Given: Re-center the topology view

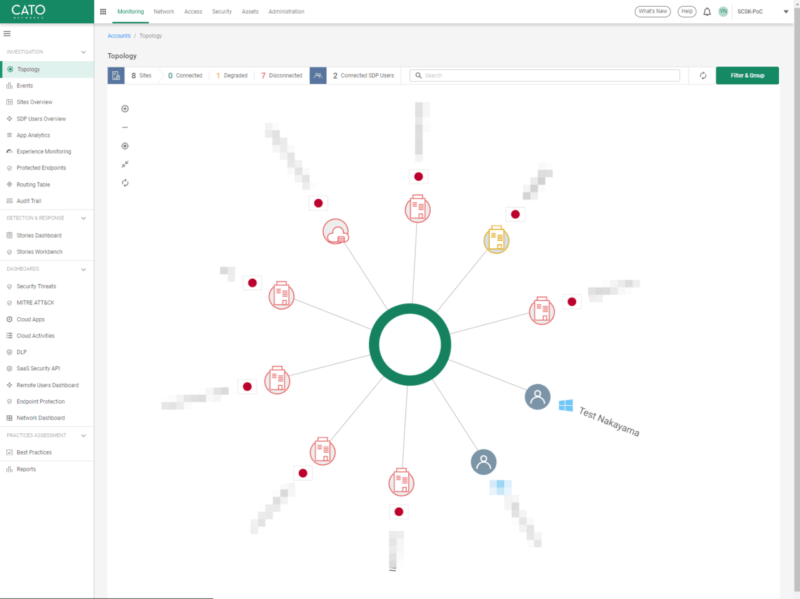Looking at the screenshot, I should click(x=125, y=146).
